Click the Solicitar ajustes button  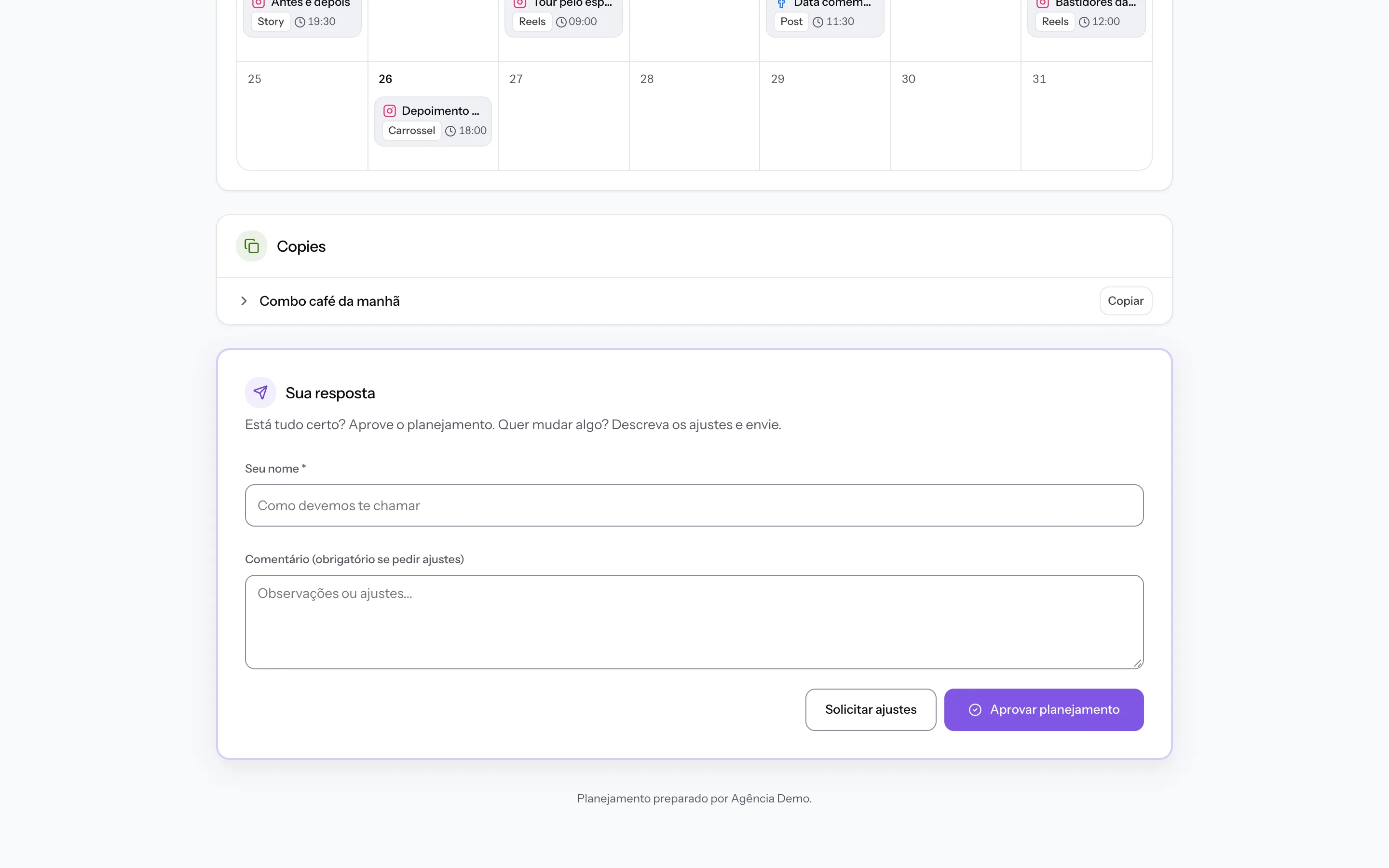[x=870, y=709]
